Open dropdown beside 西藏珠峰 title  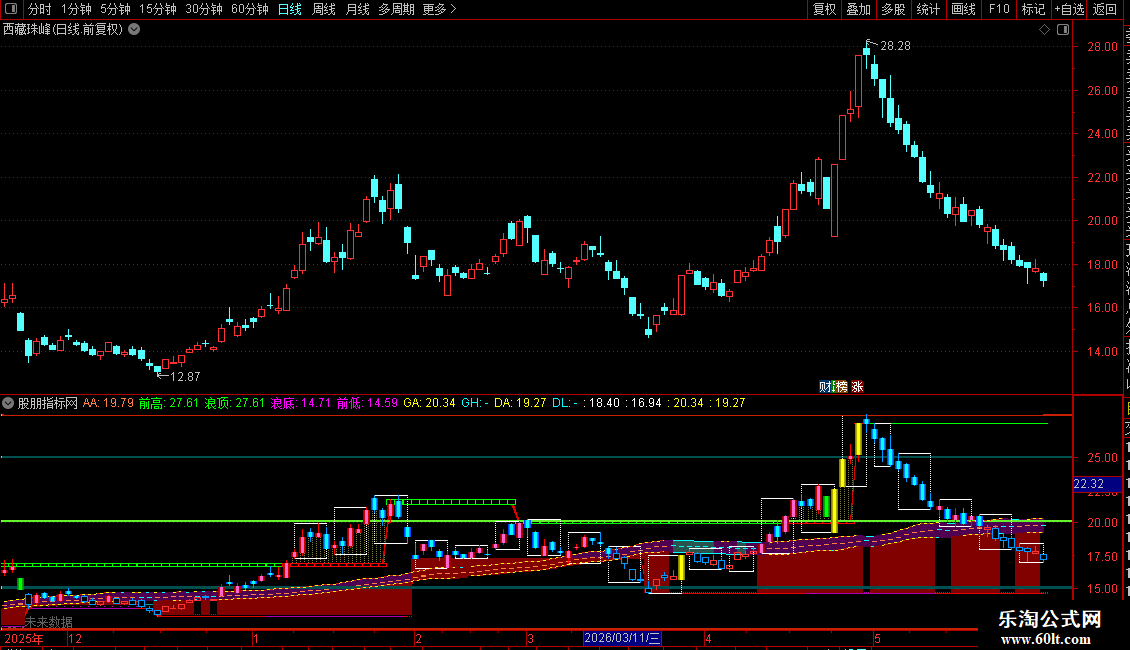[x=134, y=30]
